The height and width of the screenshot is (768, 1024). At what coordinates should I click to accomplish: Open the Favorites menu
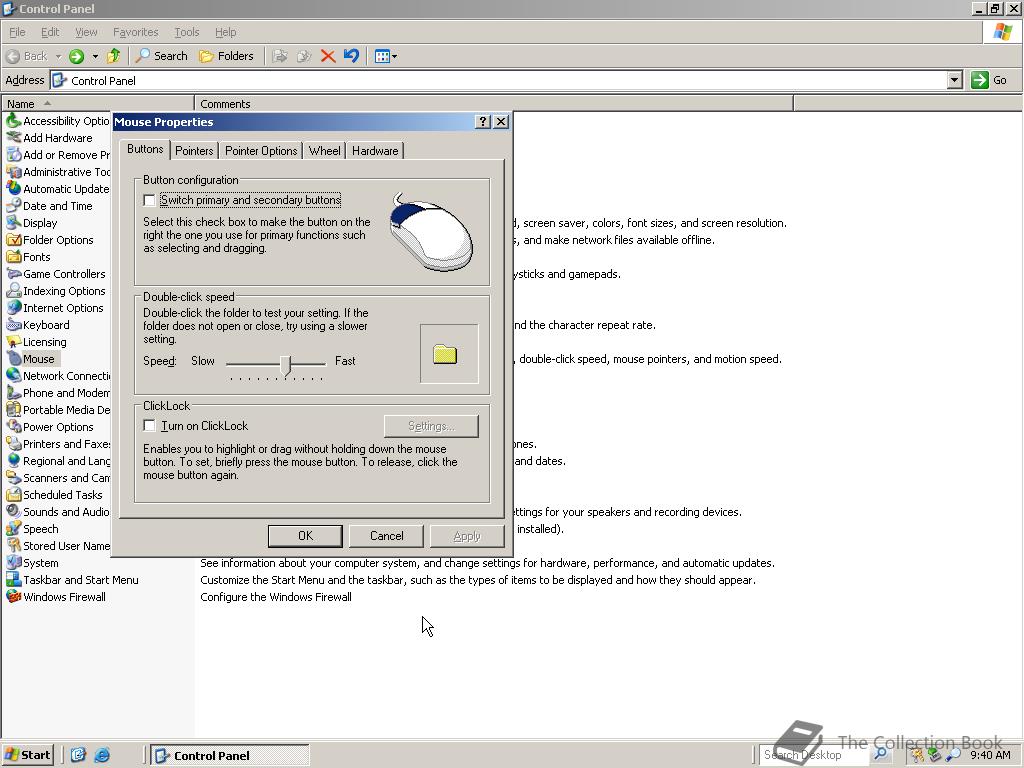135,32
